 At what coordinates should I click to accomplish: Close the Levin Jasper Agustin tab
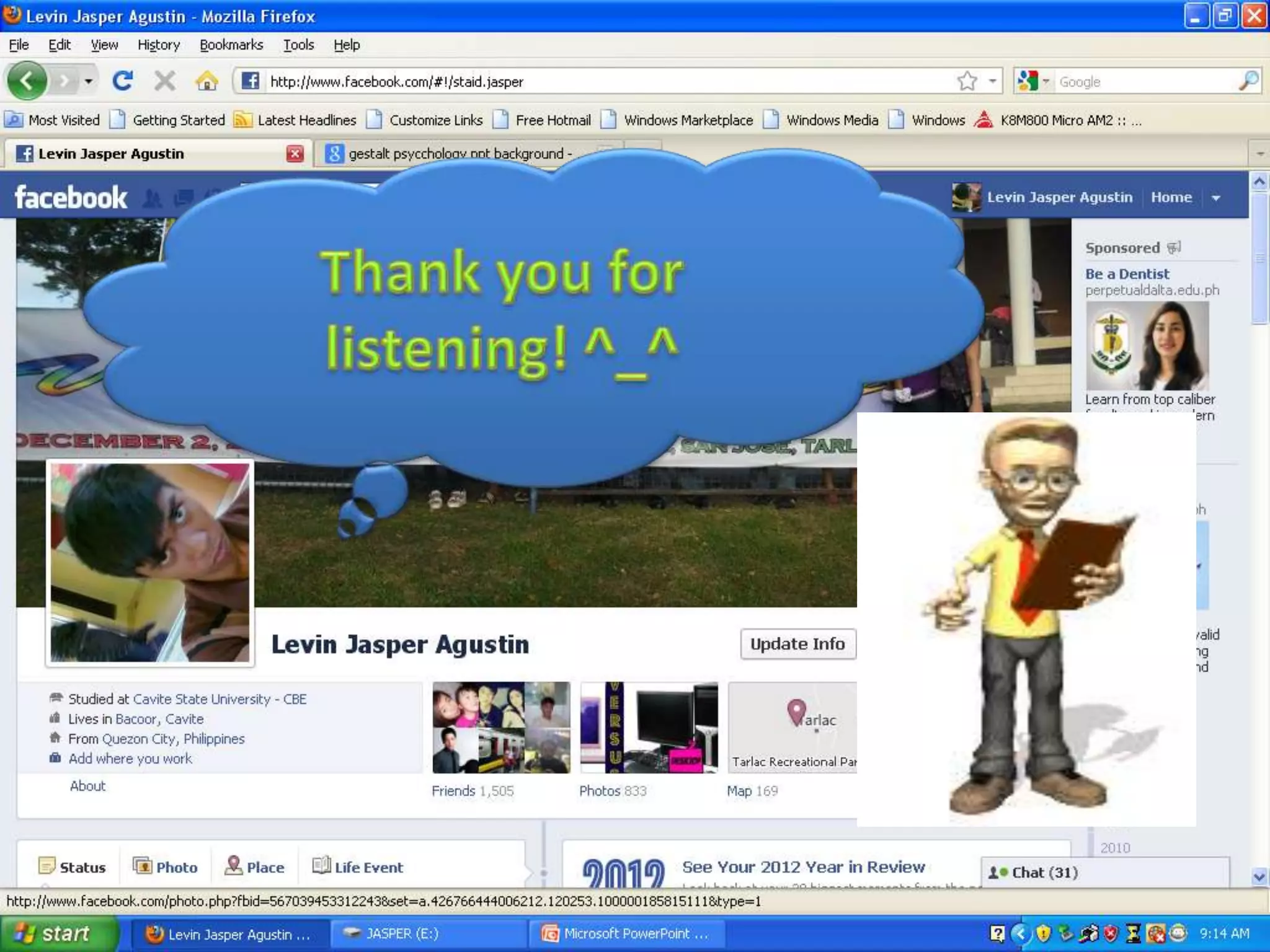click(x=295, y=154)
